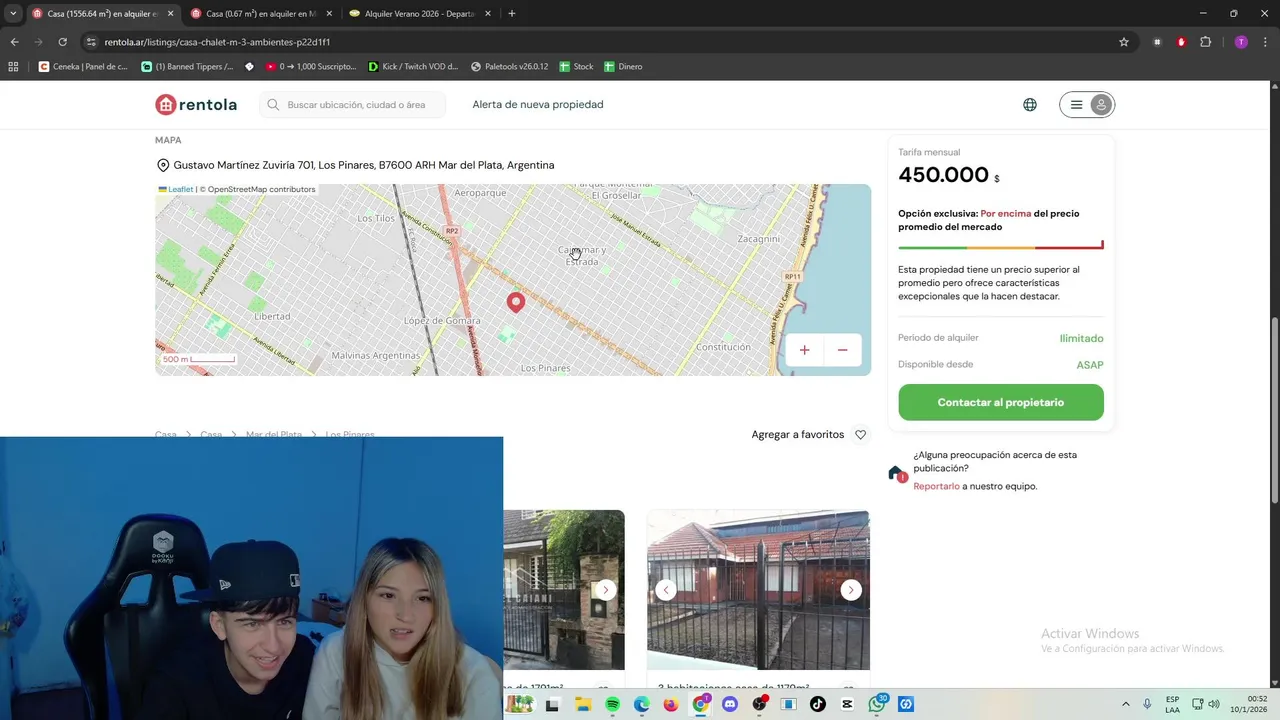
Task: Open the Stock sheet bookmark
Action: [576, 67]
